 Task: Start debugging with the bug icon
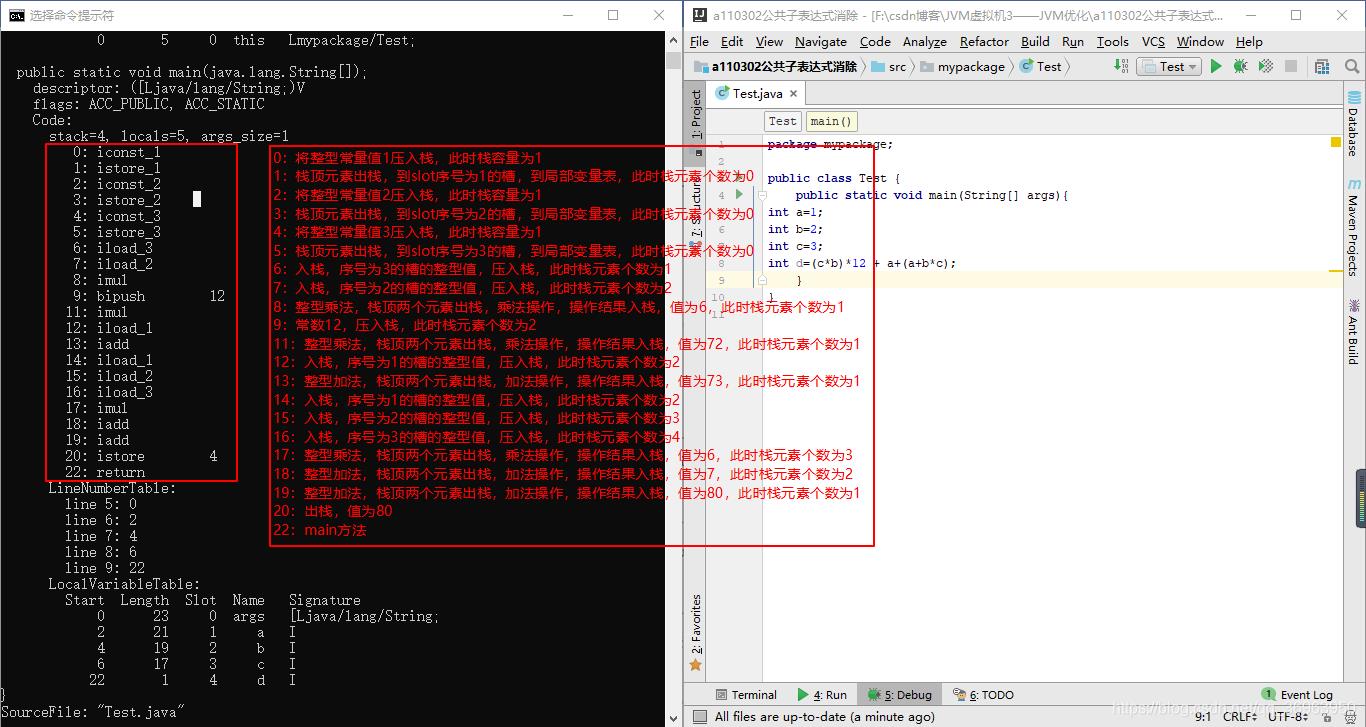tap(1240, 66)
